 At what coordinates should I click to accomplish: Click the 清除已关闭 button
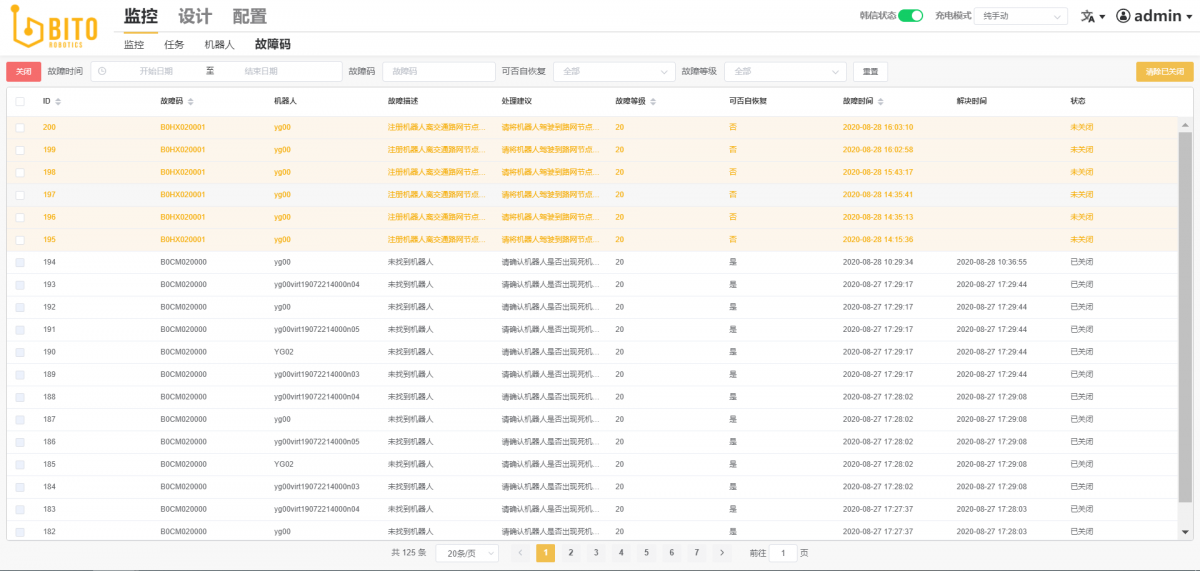click(1164, 71)
